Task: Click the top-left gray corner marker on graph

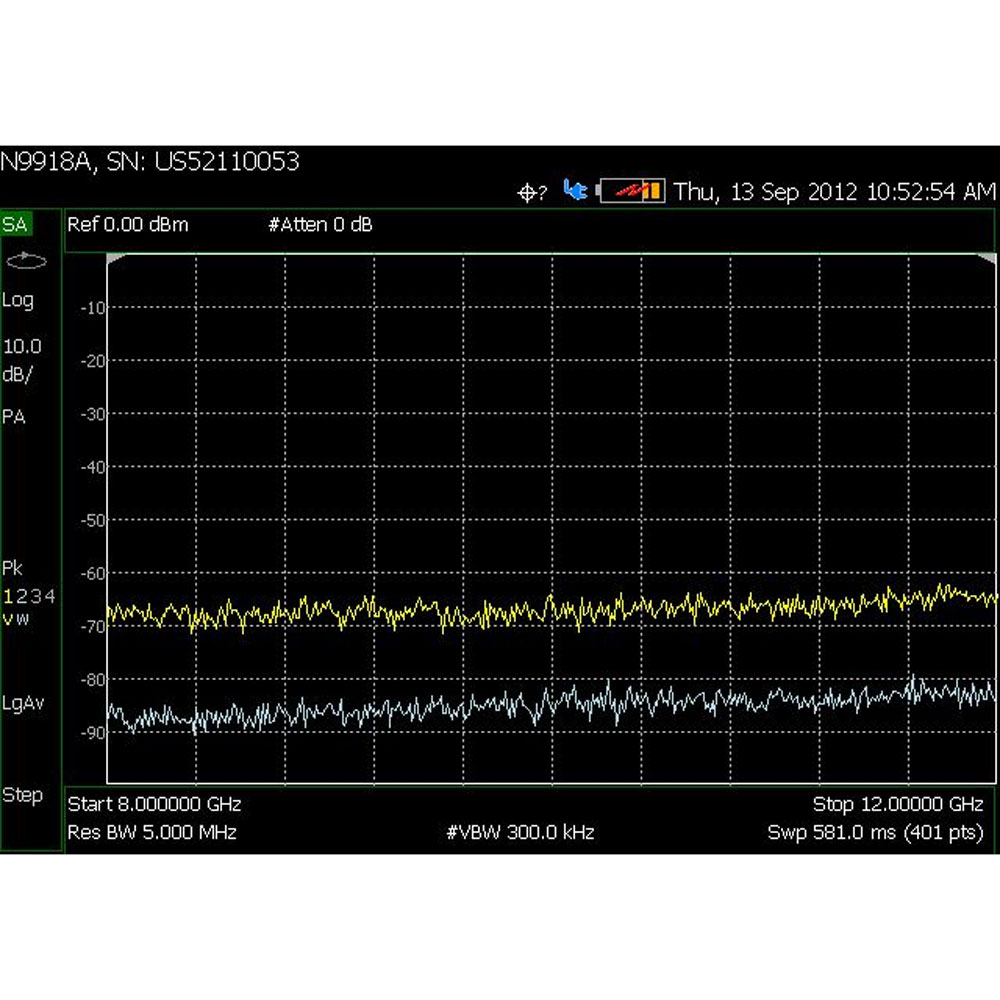Action: 114,259
